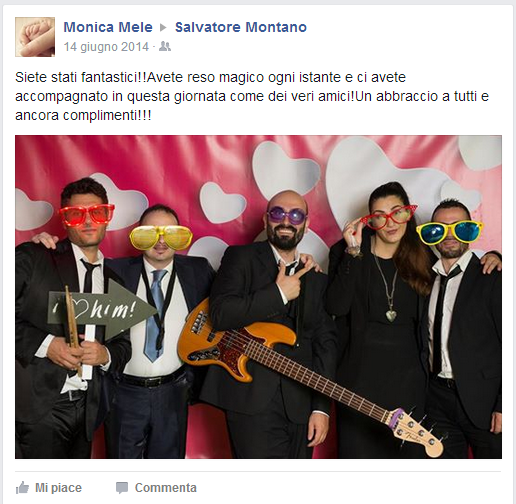This screenshot has height=504, width=516.
Task: Open the post timestamp 14 giugno 2014
Action: (106, 47)
